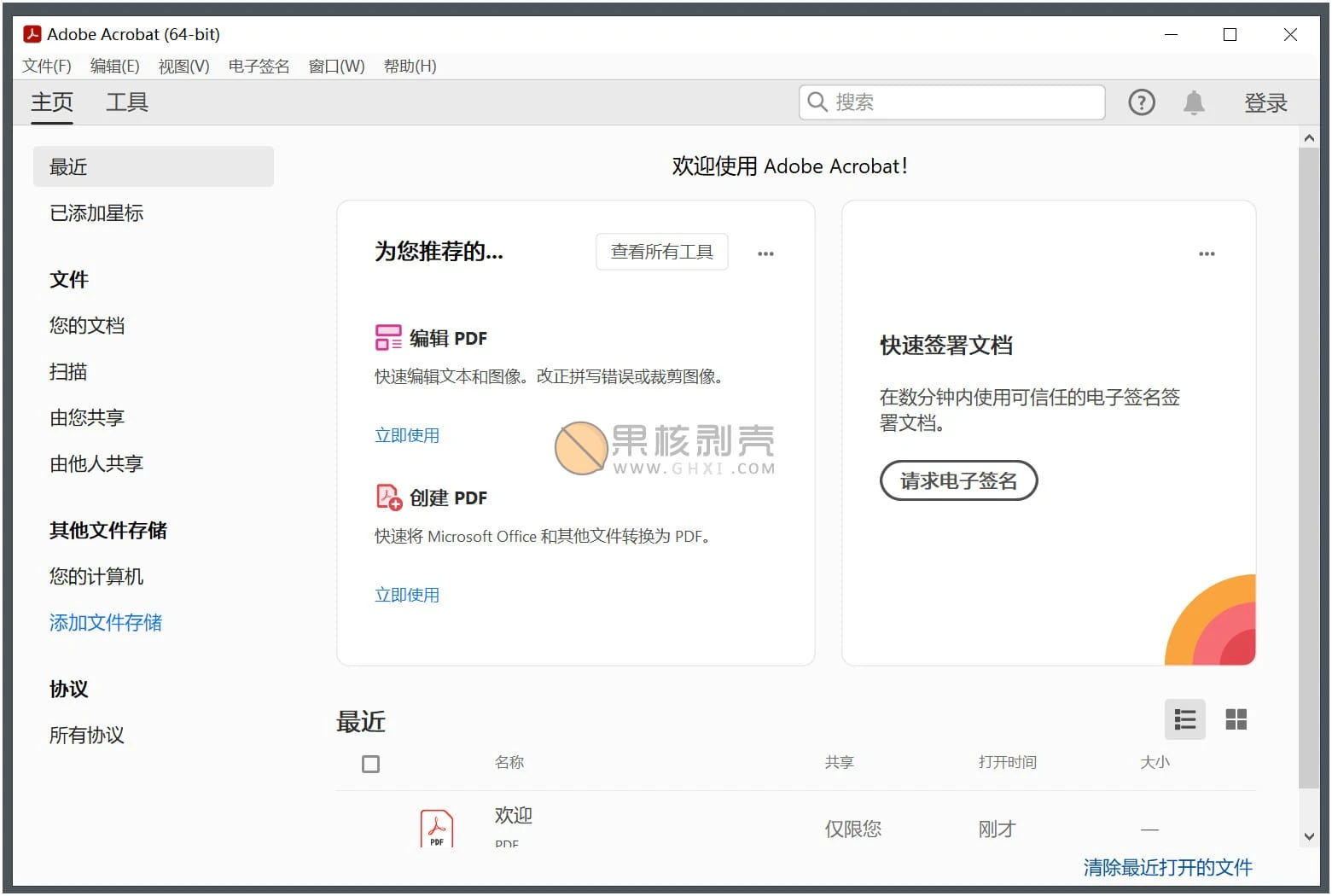The height and width of the screenshot is (896, 1332).
Task: Switch to the 工具 tab
Action: [127, 102]
